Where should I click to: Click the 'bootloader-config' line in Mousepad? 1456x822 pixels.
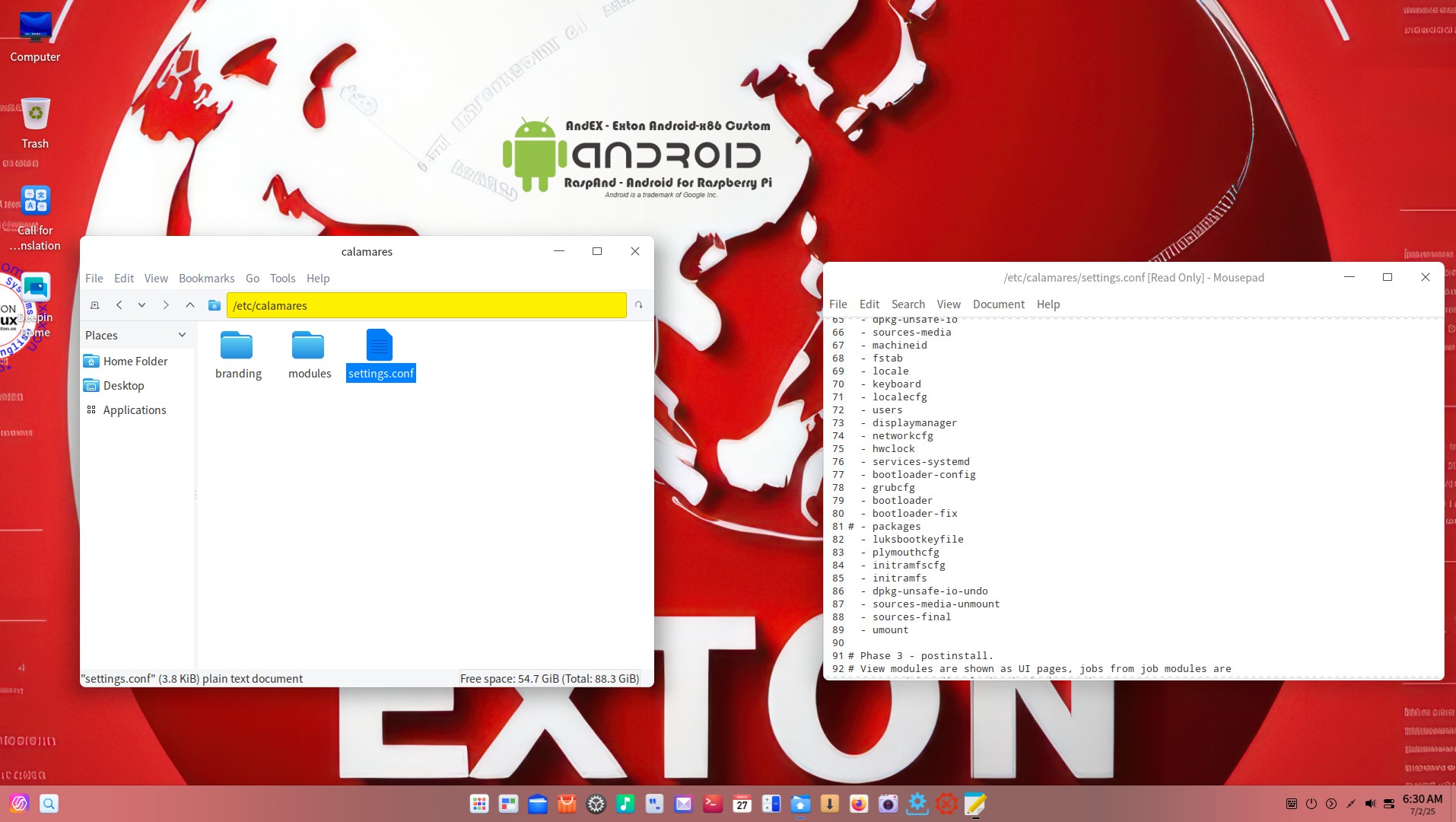(x=924, y=475)
